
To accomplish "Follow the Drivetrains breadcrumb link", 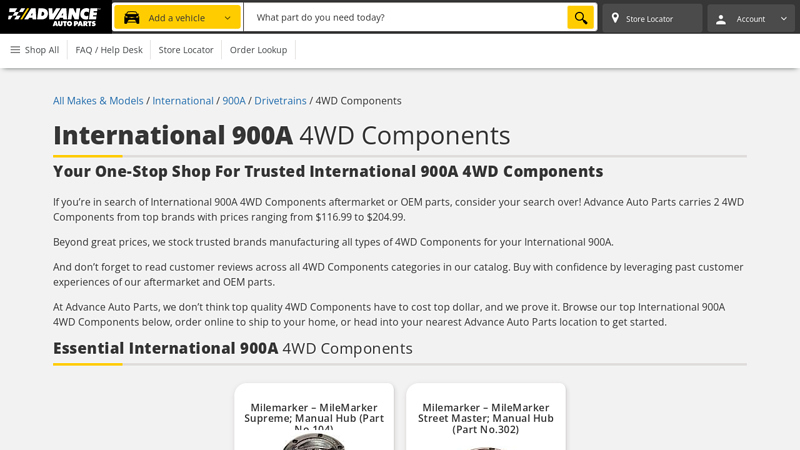I will (x=280, y=101).
